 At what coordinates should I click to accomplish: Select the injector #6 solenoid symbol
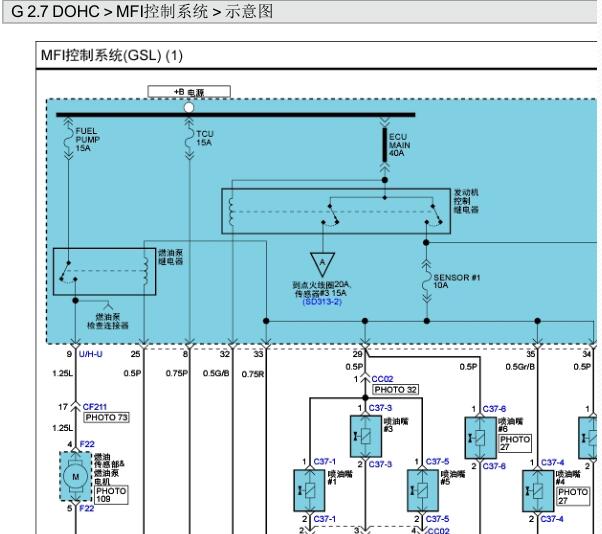click(480, 438)
